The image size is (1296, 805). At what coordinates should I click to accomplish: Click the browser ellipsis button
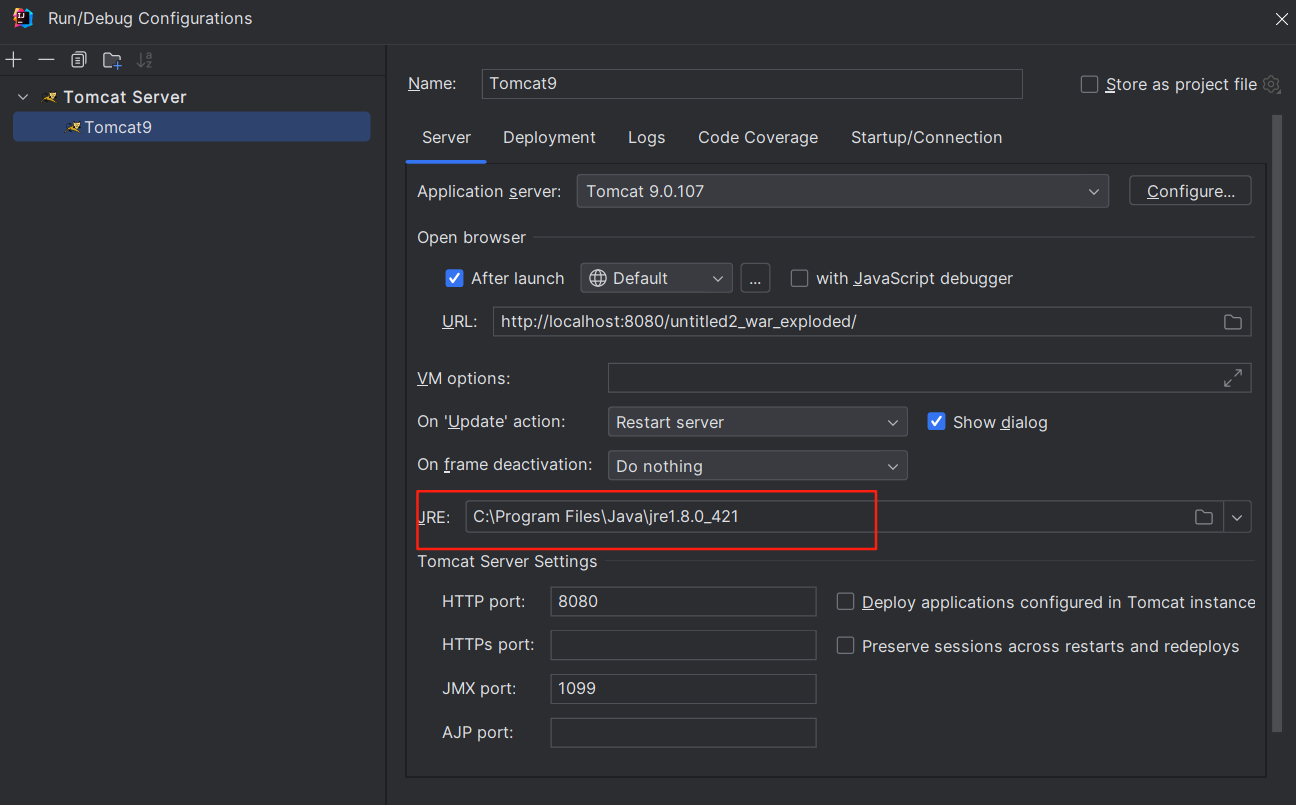coord(755,278)
